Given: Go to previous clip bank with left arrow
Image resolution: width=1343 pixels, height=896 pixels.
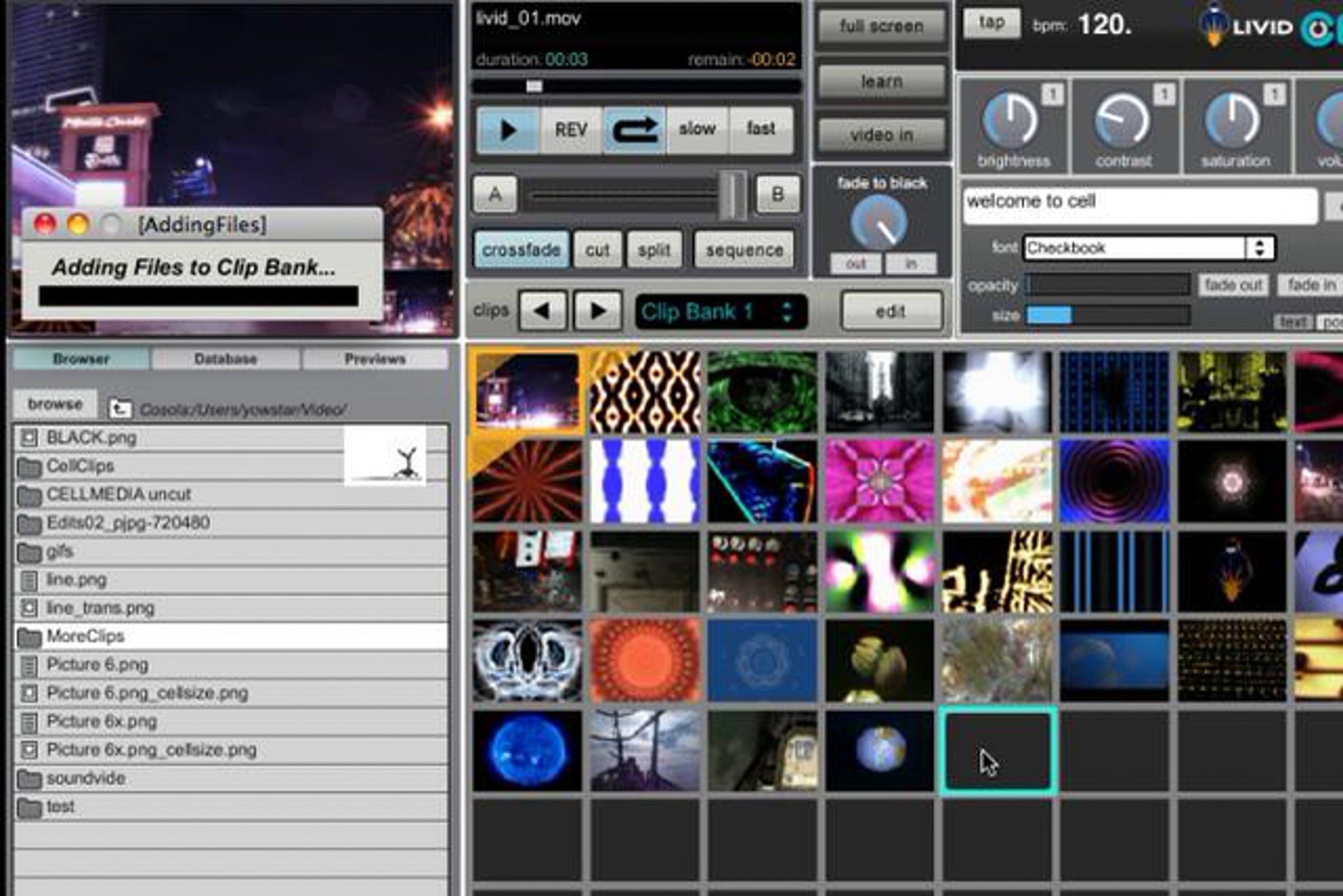Looking at the screenshot, I should 542,311.
